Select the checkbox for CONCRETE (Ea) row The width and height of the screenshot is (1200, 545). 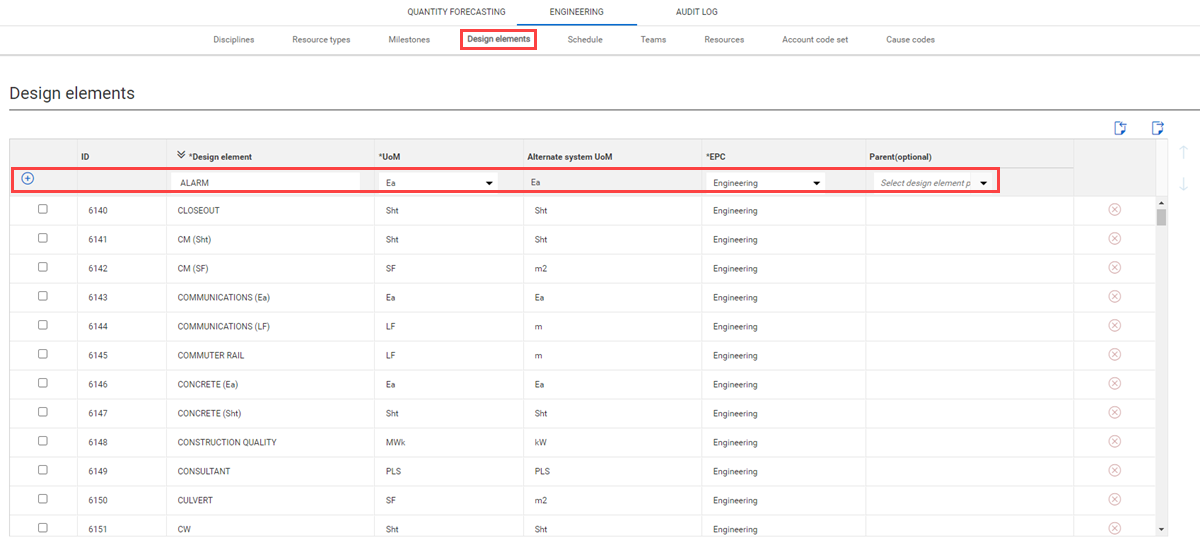tap(42, 384)
